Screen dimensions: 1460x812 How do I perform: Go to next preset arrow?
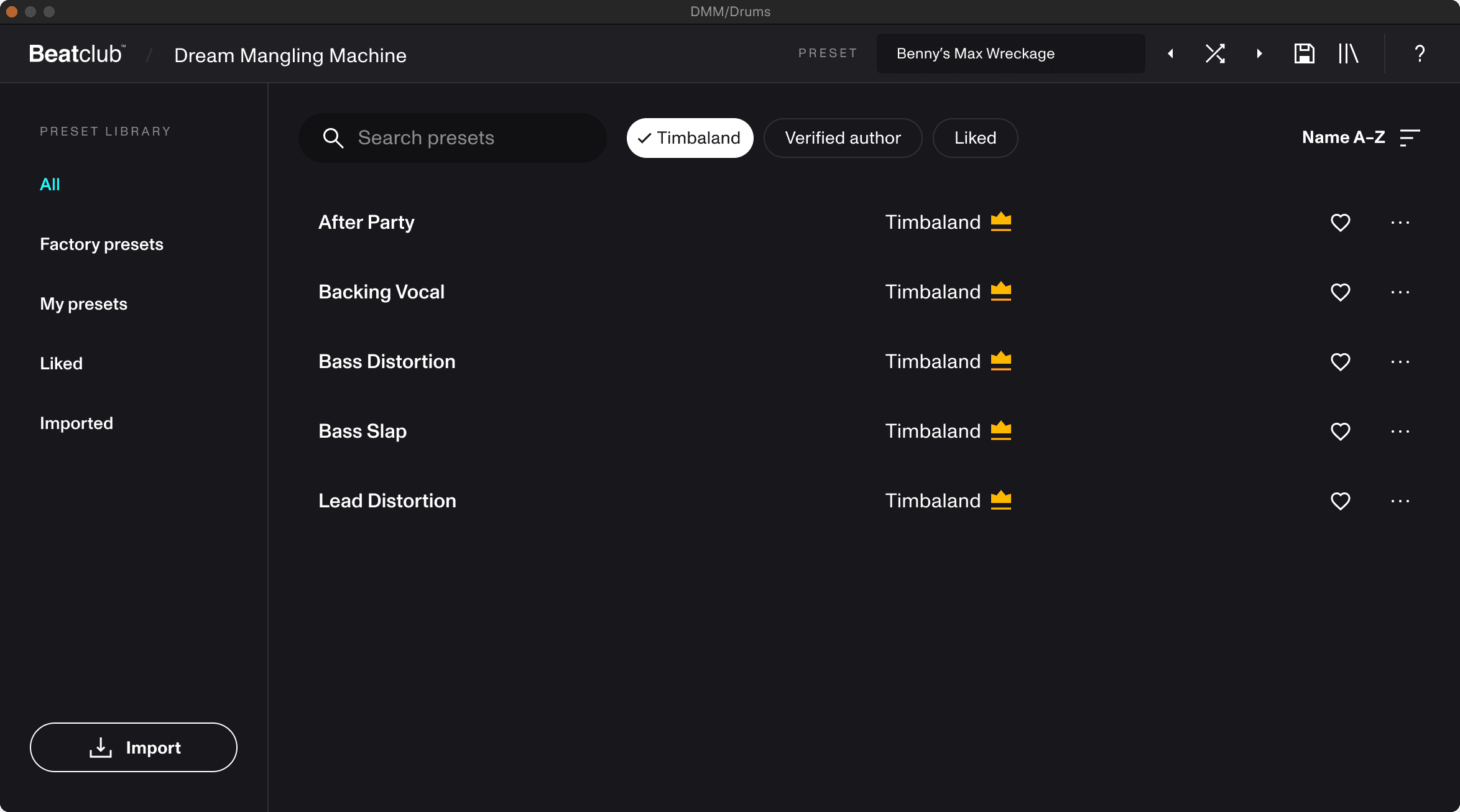[x=1259, y=53]
